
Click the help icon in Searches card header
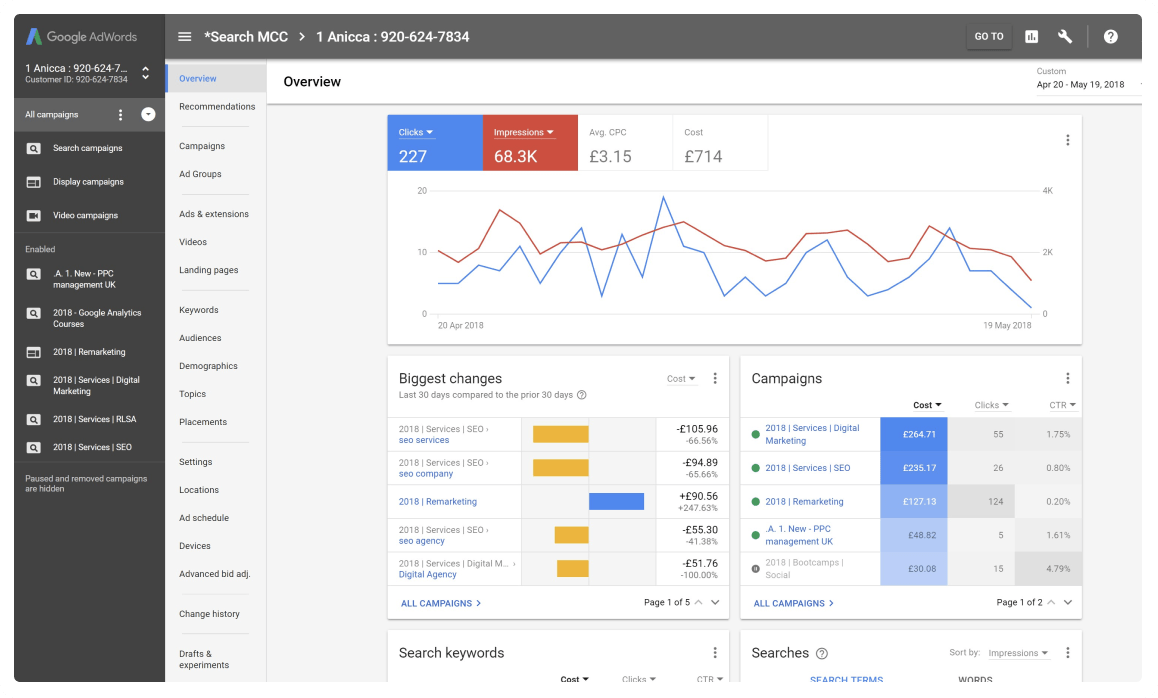pyautogui.click(x=821, y=653)
